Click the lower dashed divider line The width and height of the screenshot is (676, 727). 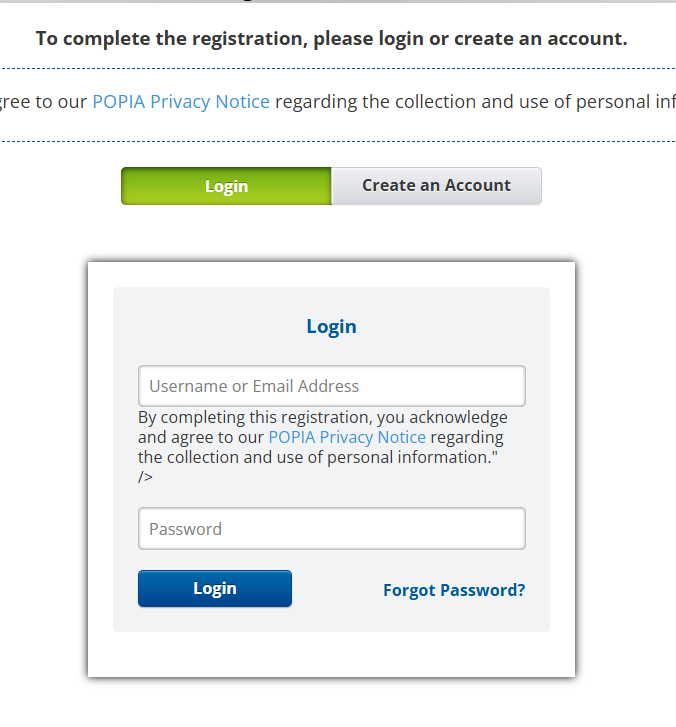coord(338,142)
